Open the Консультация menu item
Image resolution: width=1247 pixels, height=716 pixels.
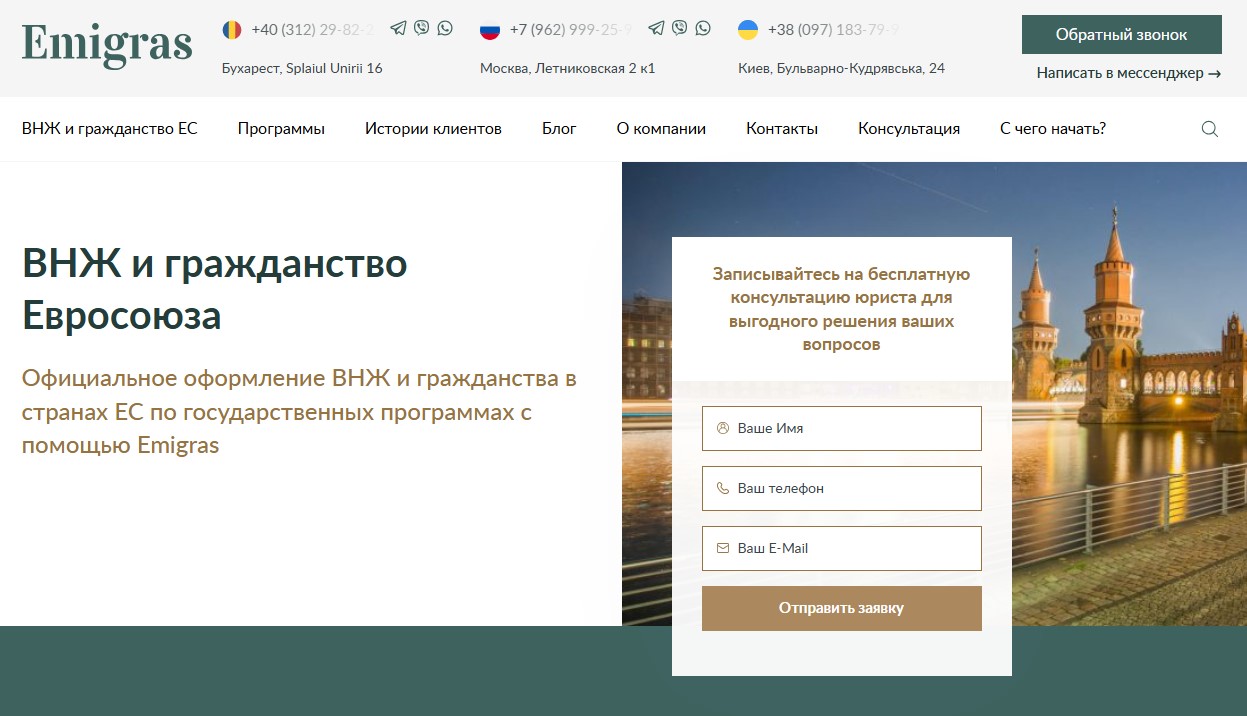[x=909, y=129]
